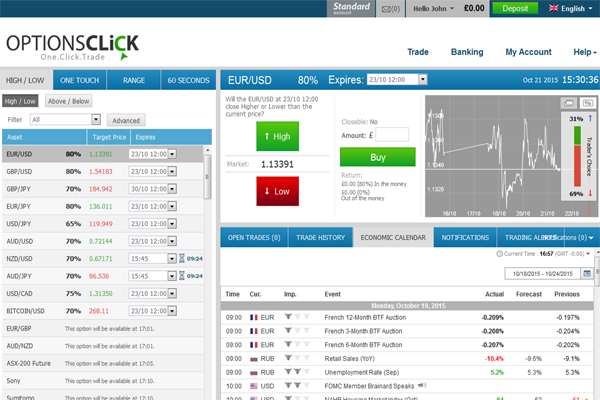Image resolution: width=600 pixels, height=400 pixels.
Task: Open the OPEN TRADES (0) tab
Action: pyautogui.click(x=254, y=237)
